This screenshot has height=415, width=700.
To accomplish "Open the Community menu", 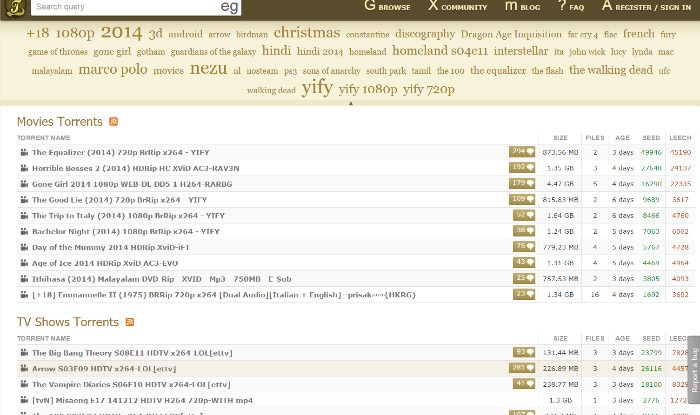I will point(458,6).
